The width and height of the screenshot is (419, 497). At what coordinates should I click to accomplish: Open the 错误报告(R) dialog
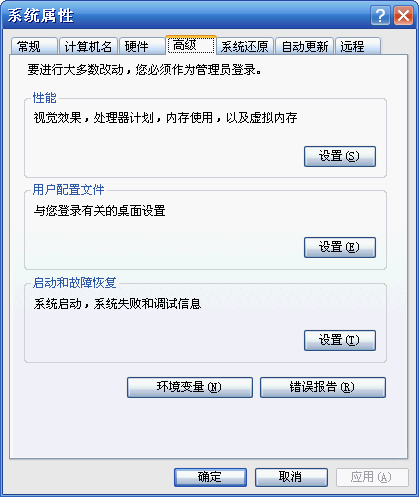323,387
